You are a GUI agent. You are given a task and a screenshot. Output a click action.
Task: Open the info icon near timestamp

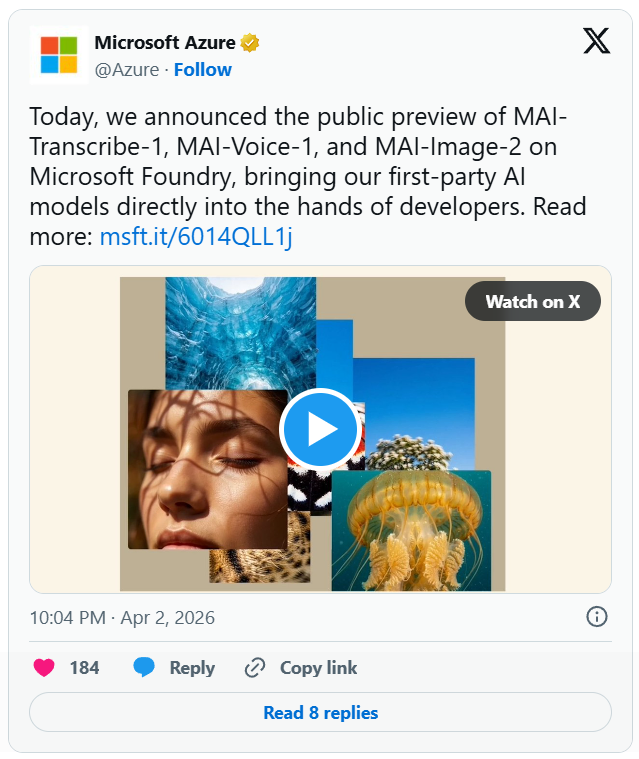(x=597, y=617)
